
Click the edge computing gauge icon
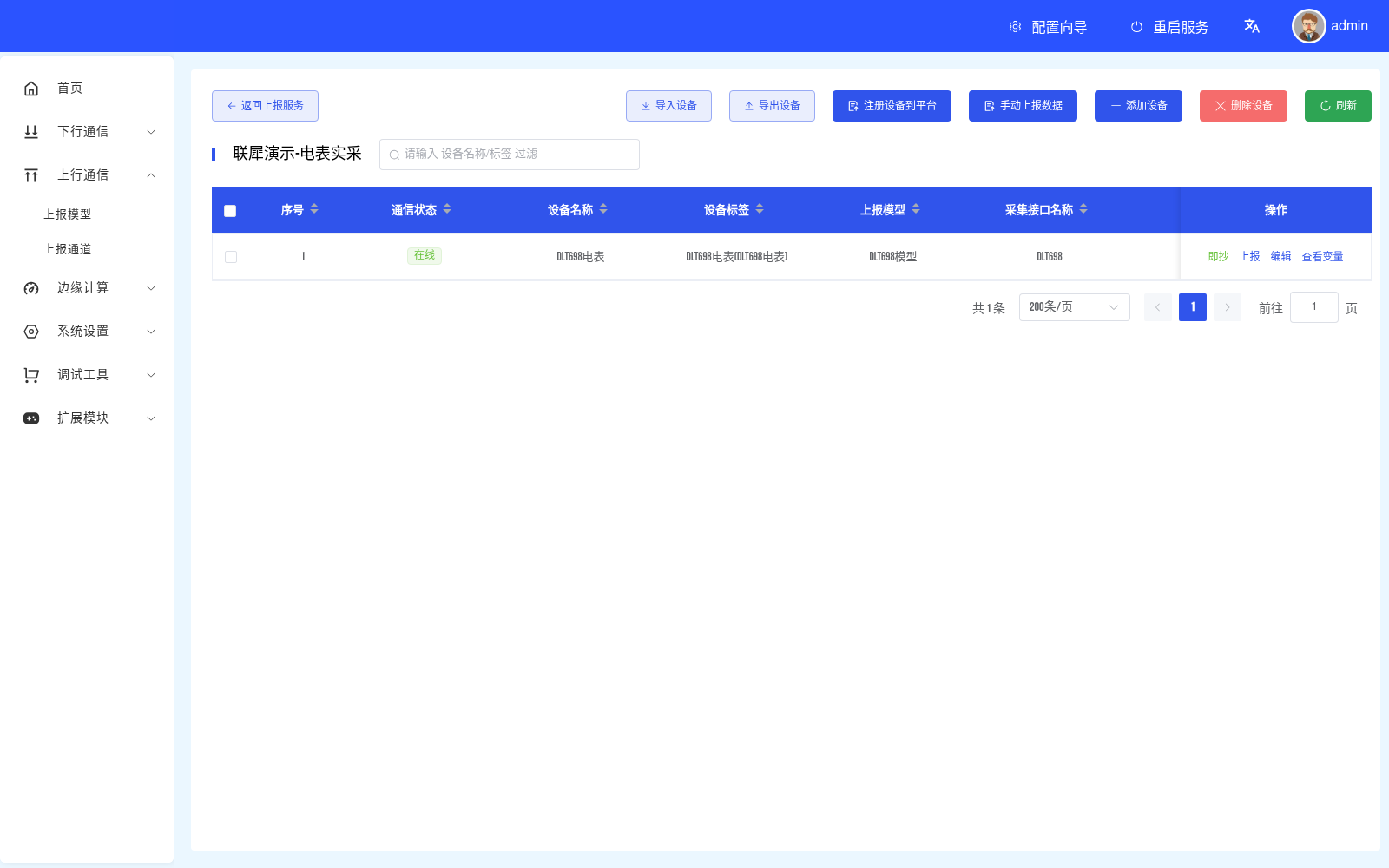tap(31, 288)
